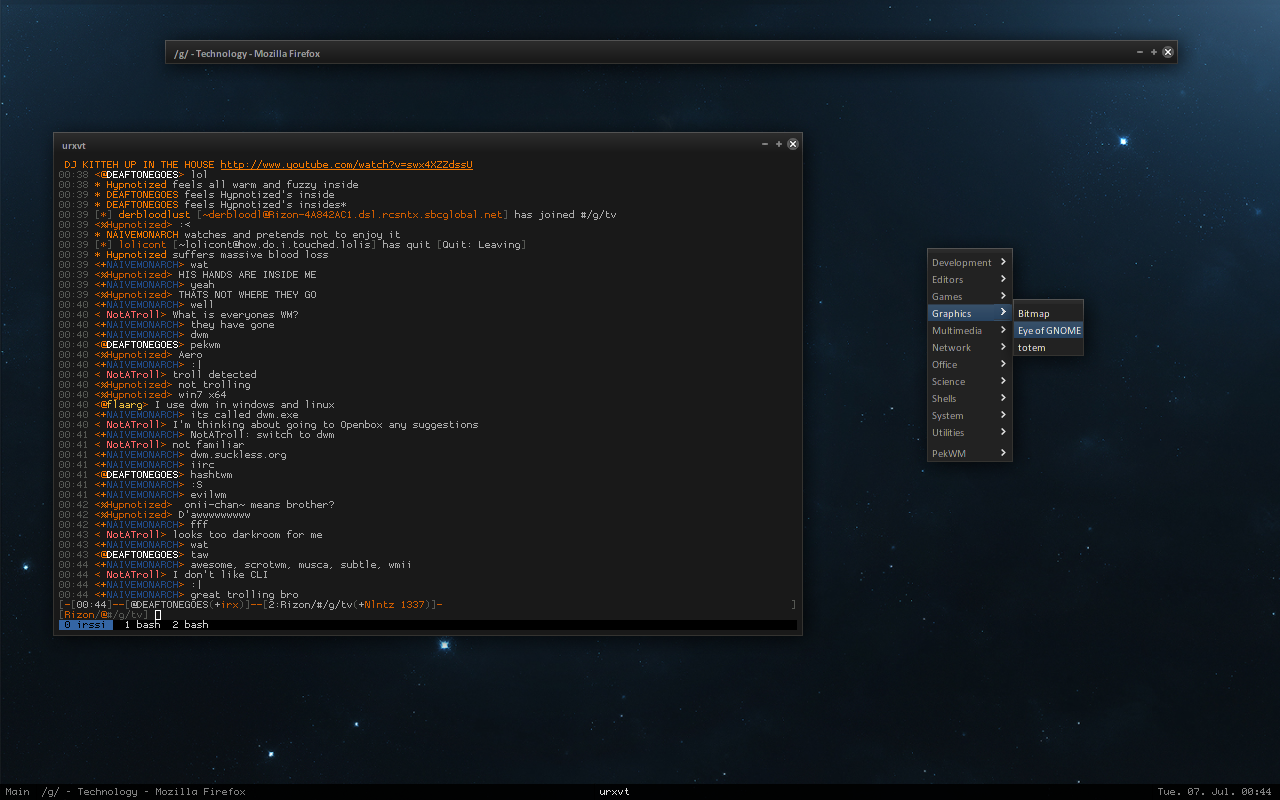This screenshot has width=1280, height=800.
Task: Switch to the '1 bash' screen tab
Action: 142,625
